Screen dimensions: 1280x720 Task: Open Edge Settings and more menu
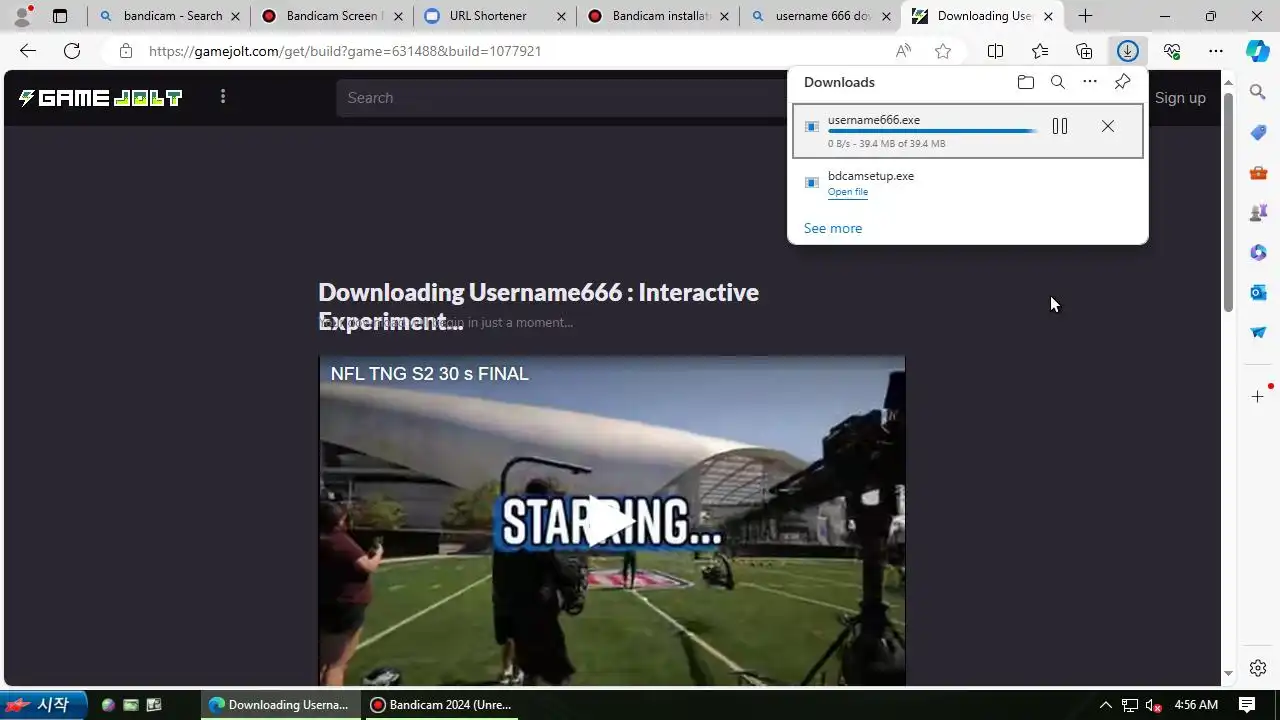(x=1216, y=51)
